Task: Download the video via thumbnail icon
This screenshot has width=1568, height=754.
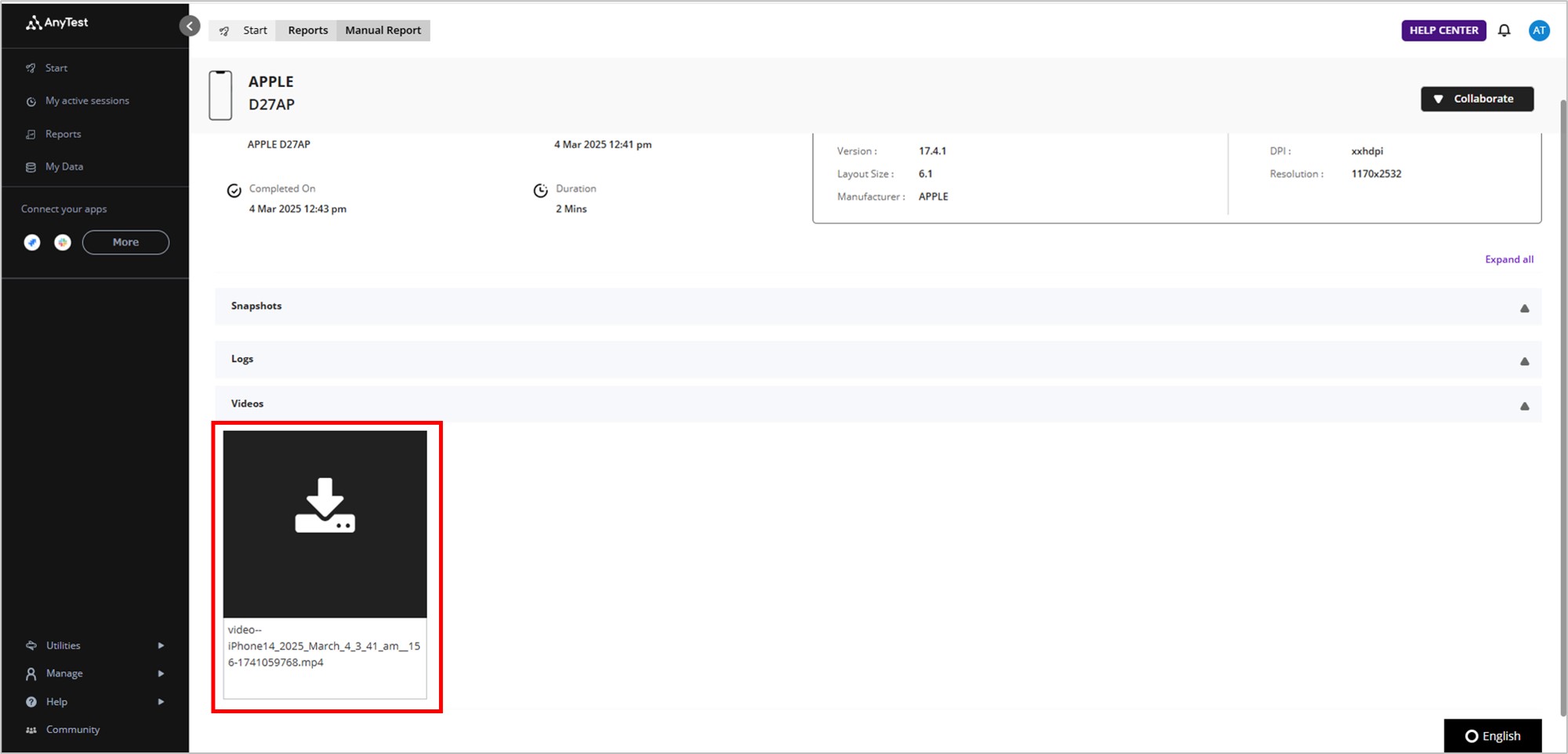Action: tap(325, 506)
